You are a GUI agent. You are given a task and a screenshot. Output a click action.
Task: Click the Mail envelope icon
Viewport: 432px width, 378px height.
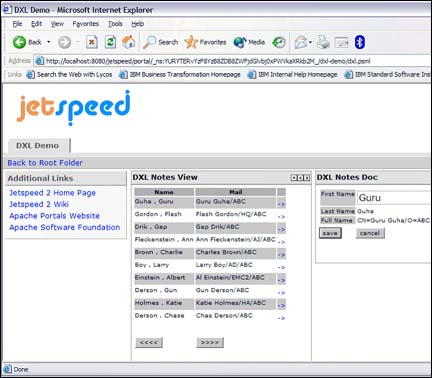[301, 42]
